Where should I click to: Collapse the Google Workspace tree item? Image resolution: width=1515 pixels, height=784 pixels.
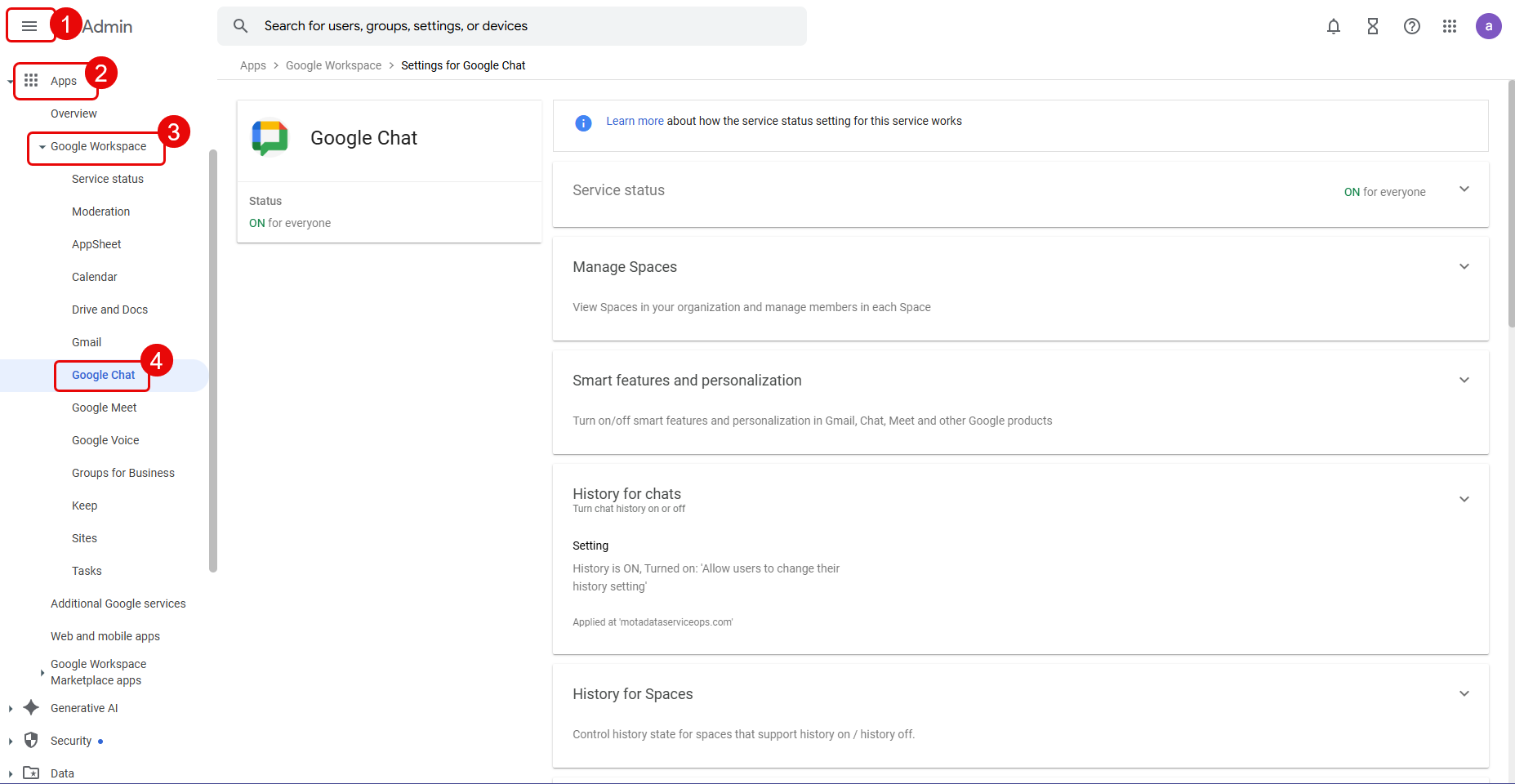[42, 147]
